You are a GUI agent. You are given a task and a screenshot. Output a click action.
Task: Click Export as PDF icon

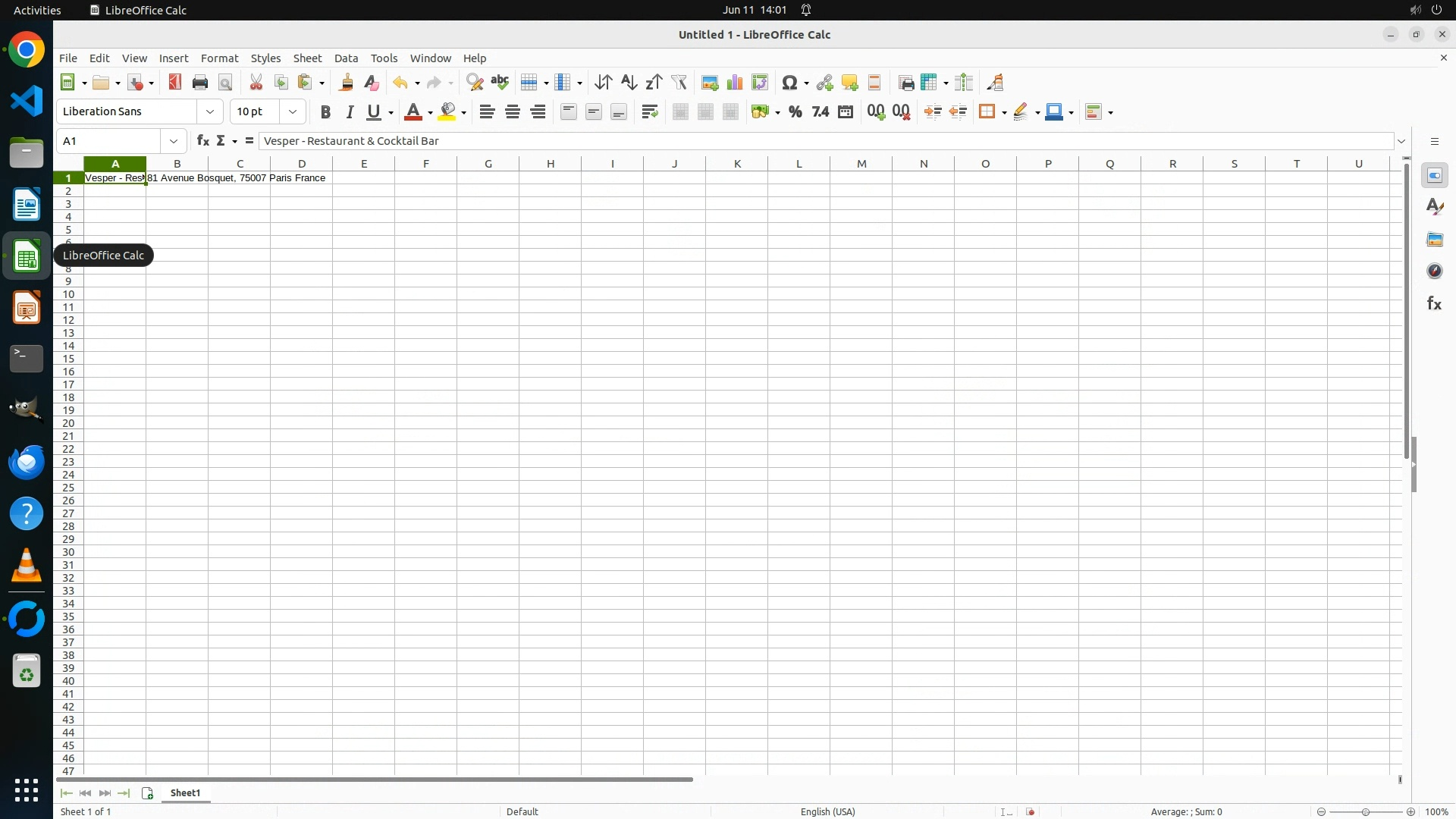pos(175,83)
